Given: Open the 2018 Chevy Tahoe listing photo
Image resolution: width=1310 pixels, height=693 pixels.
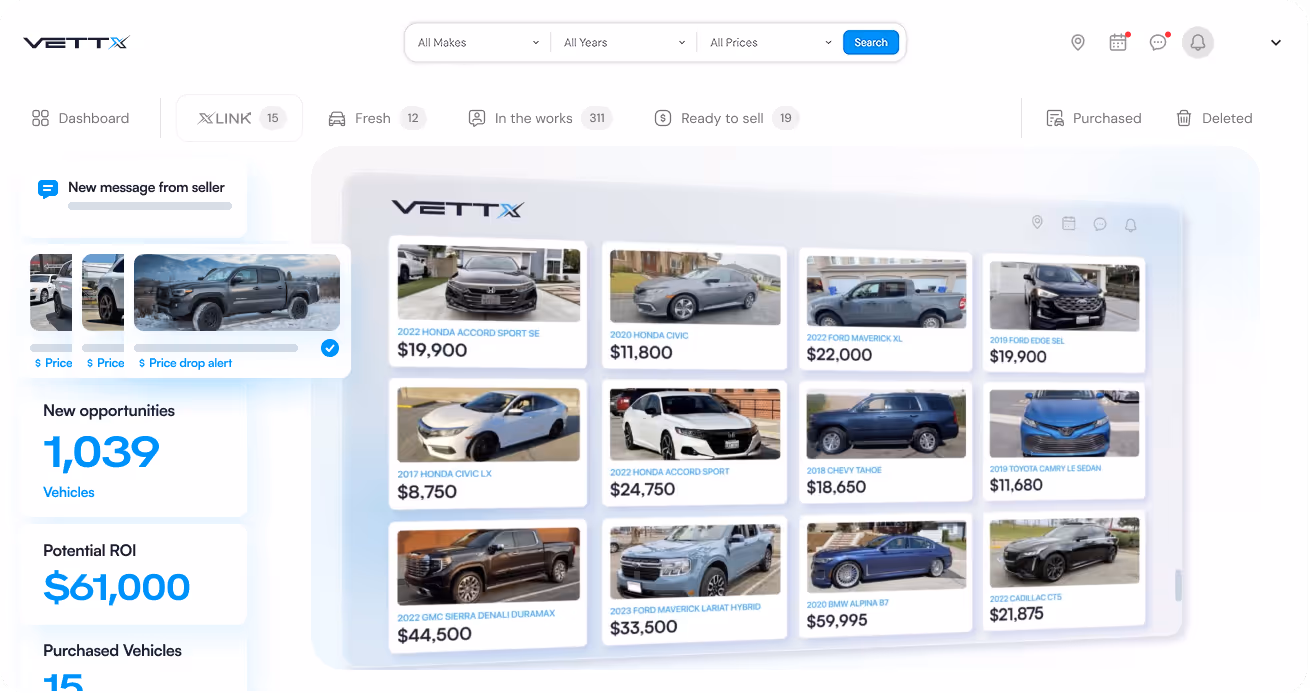Looking at the screenshot, I should point(886,424).
